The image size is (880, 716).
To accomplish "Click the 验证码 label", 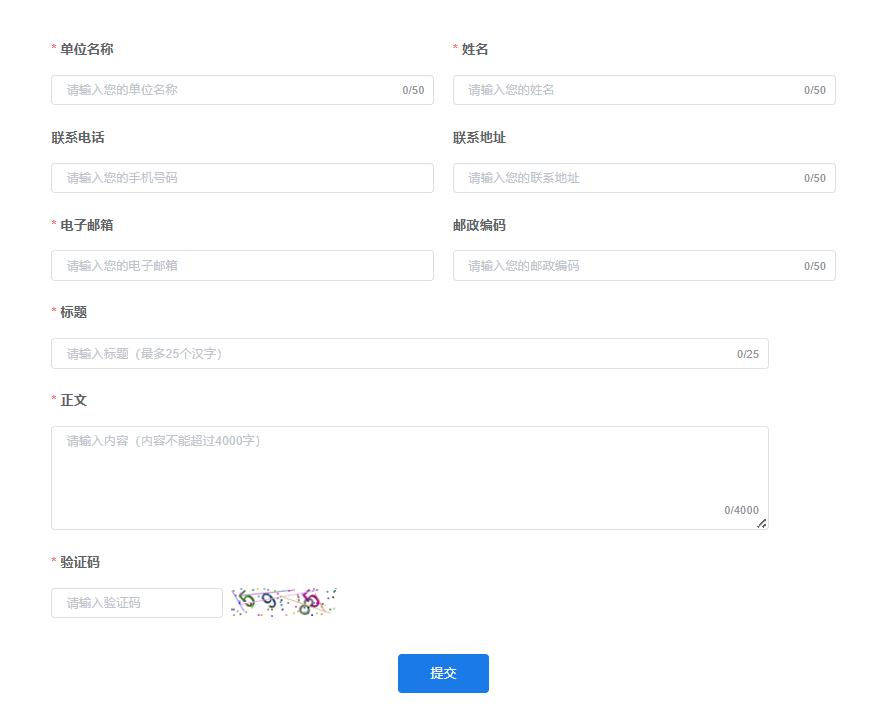I will (80, 562).
